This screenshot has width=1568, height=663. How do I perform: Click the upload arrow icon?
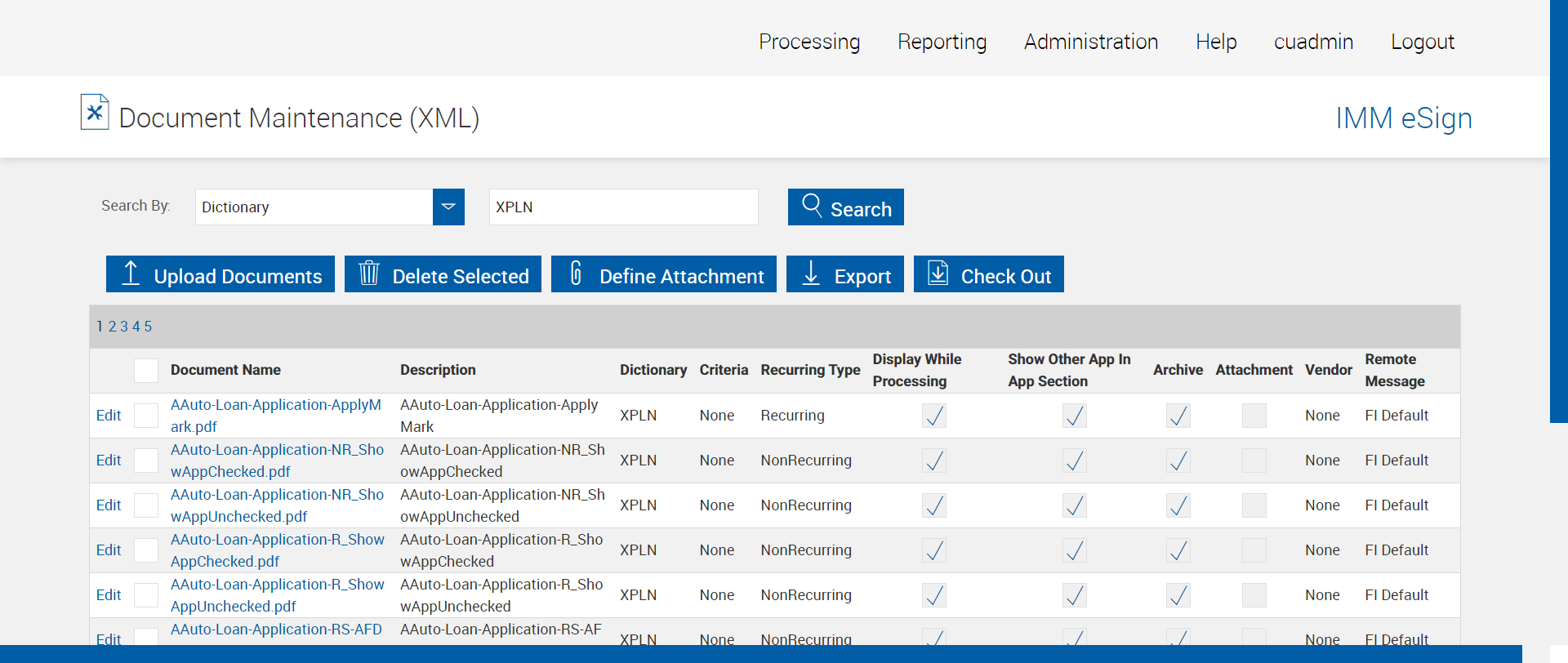(131, 274)
